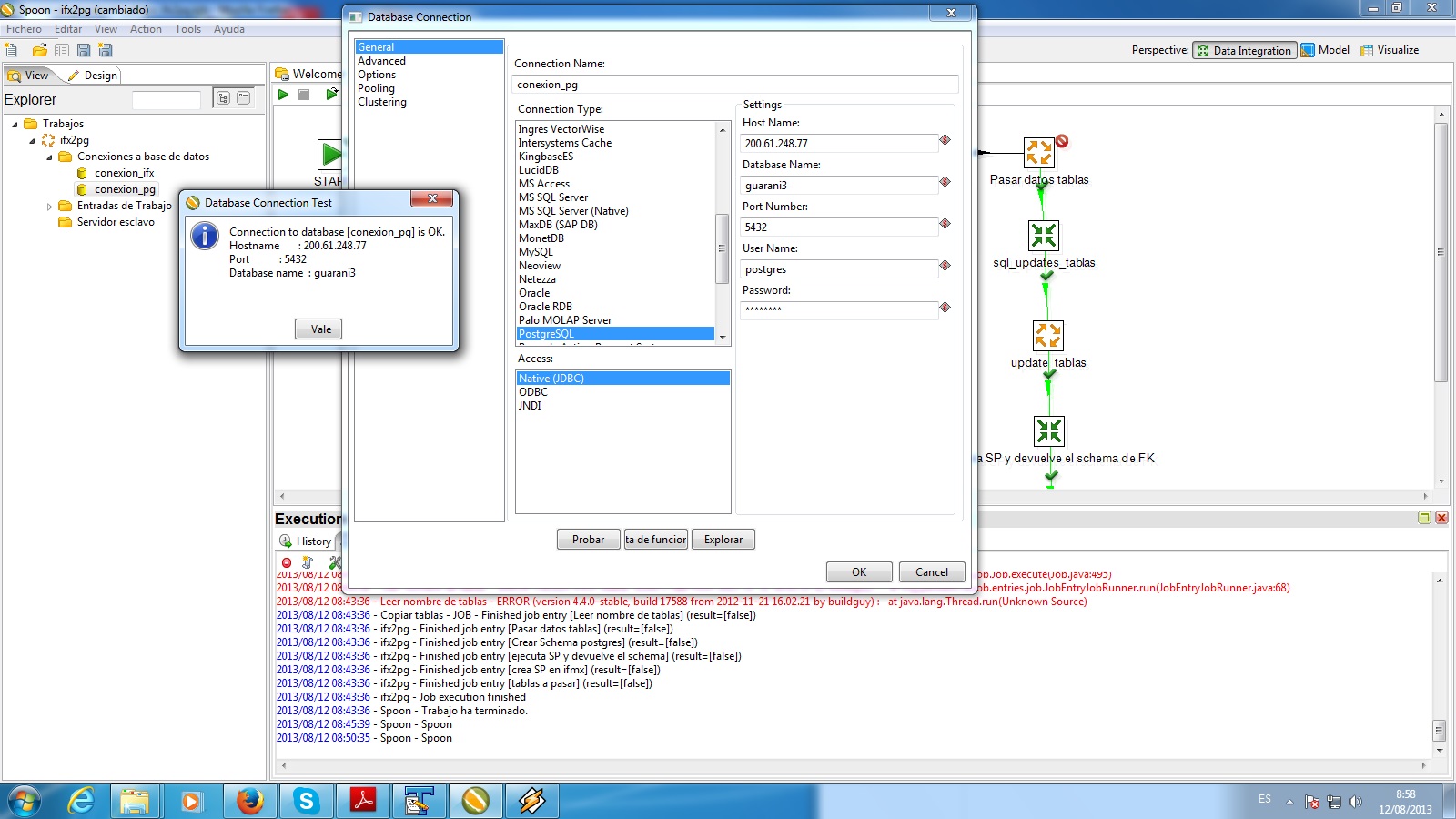Select MySQL in Connection Type list

coord(536,252)
